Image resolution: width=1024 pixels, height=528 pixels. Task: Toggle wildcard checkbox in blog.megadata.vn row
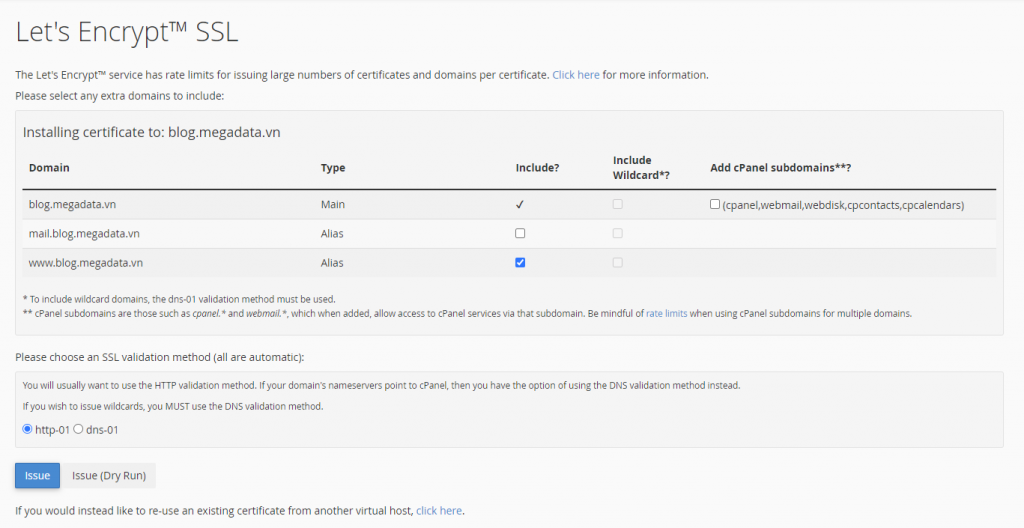point(617,204)
